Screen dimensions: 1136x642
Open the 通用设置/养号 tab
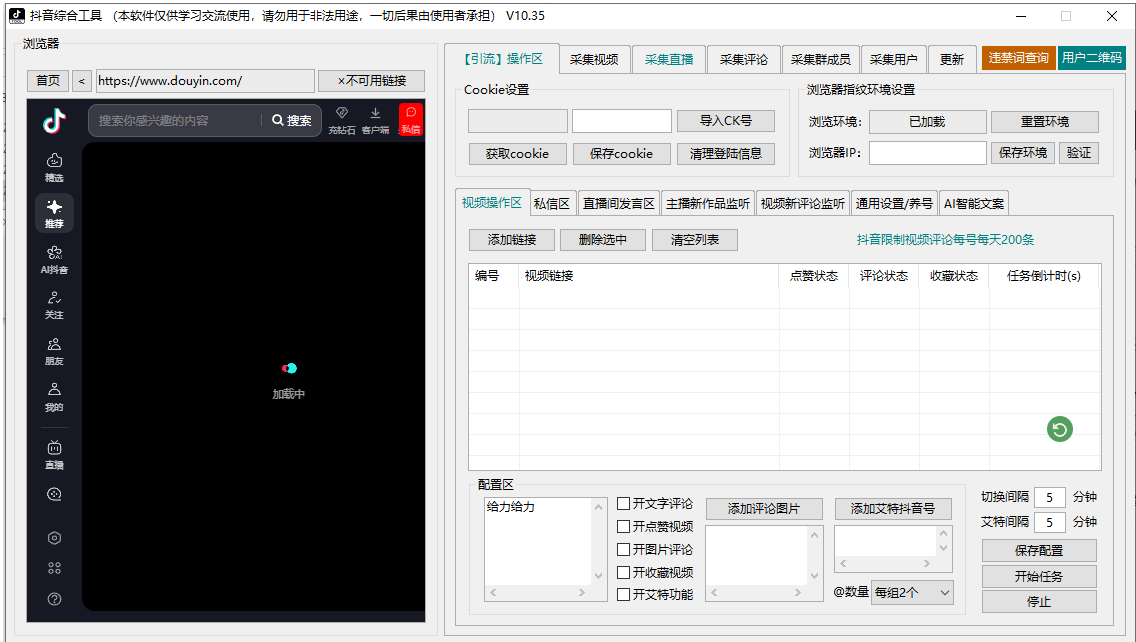click(895, 202)
